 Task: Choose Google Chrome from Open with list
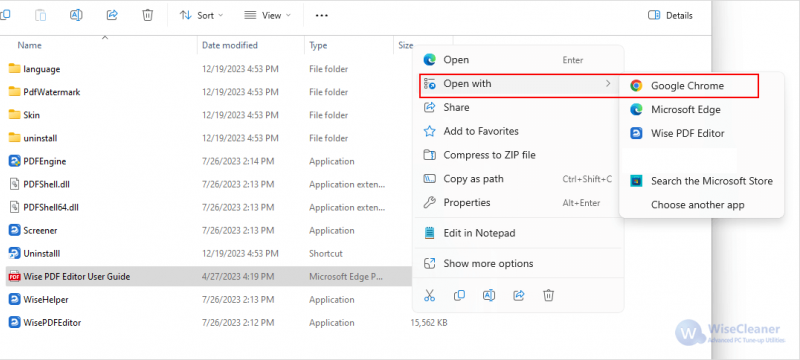[689, 86]
